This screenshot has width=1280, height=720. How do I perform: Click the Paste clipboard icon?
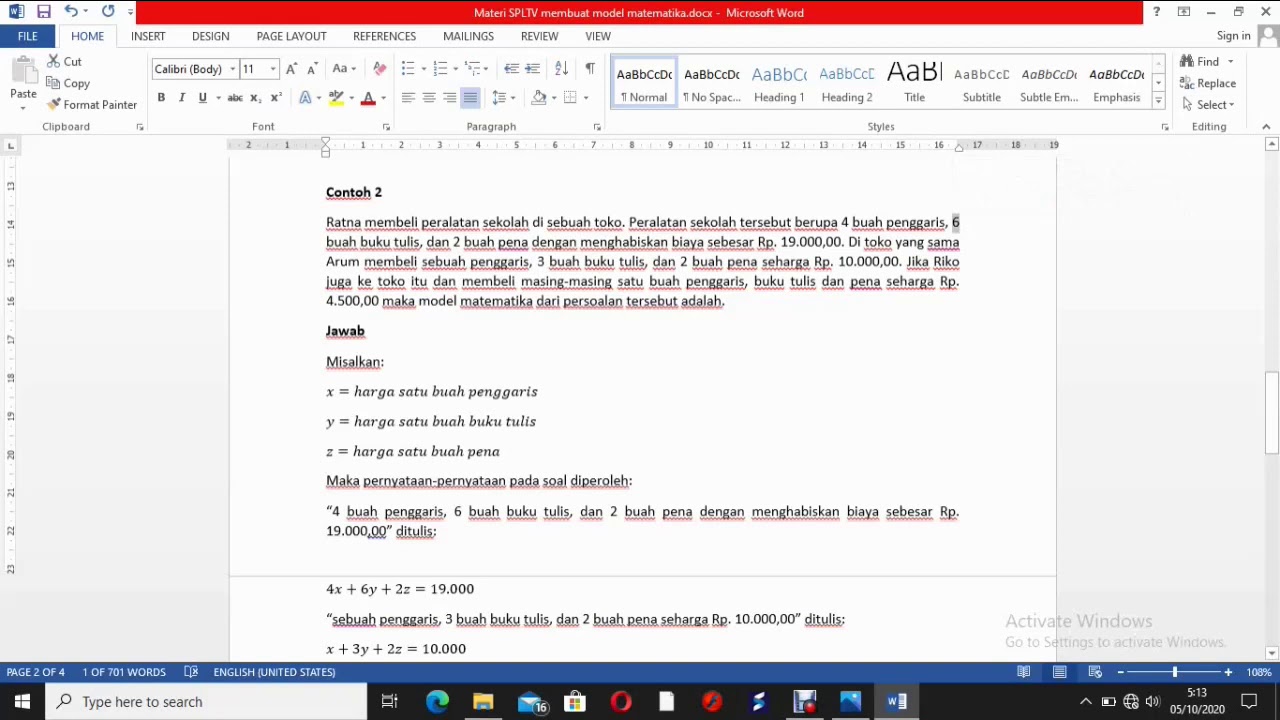[x=23, y=72]
